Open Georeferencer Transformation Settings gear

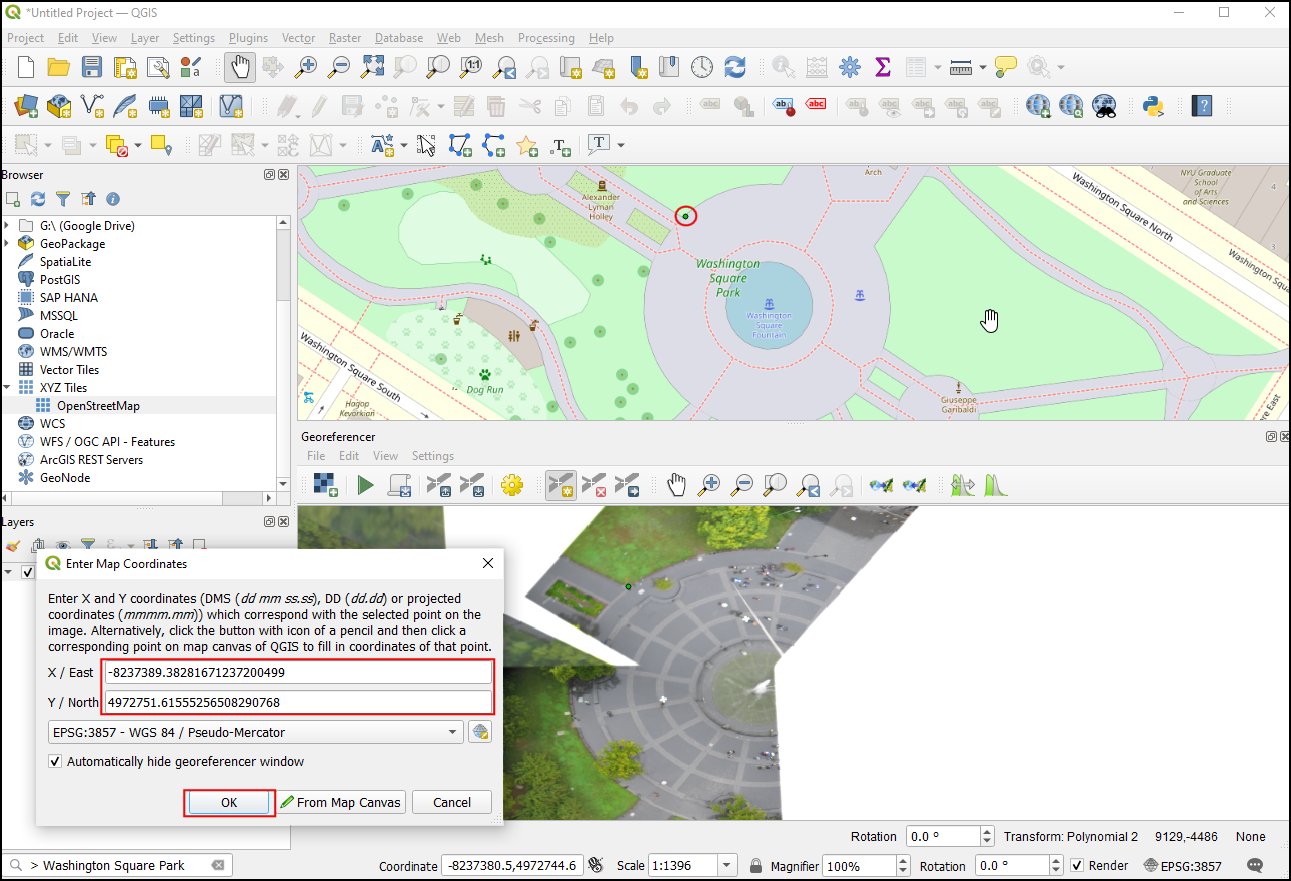[512, 485]
